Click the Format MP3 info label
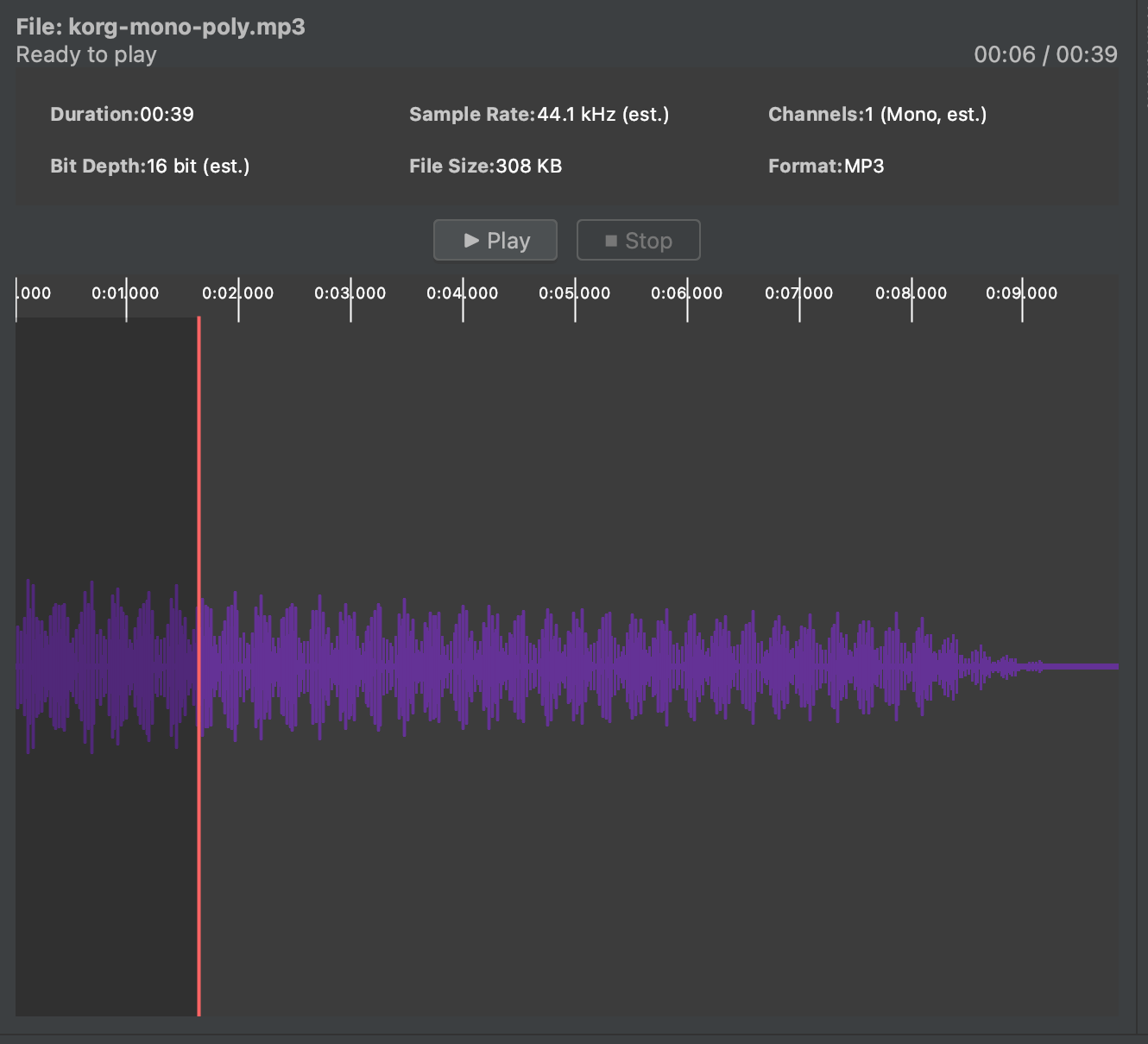 [826, 166]
